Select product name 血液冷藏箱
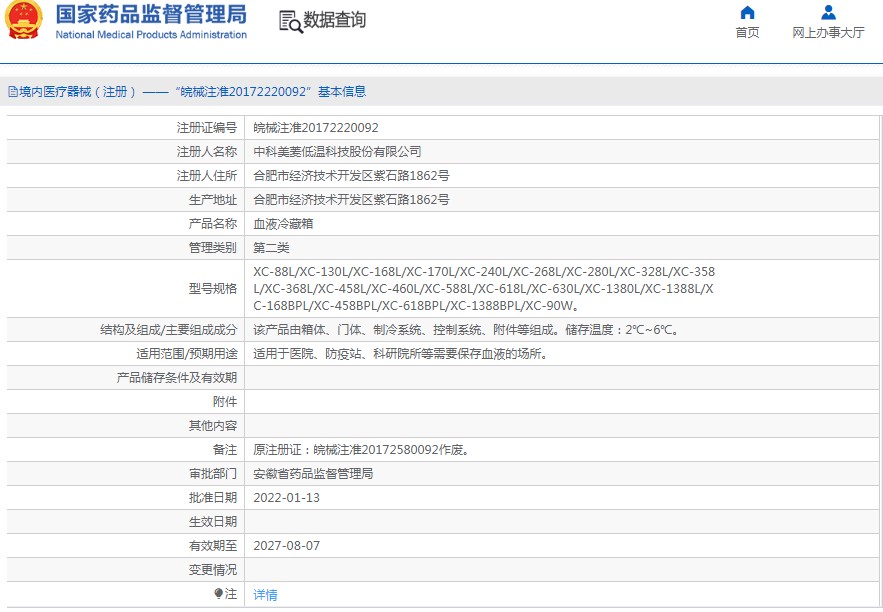 pos(283,224)
